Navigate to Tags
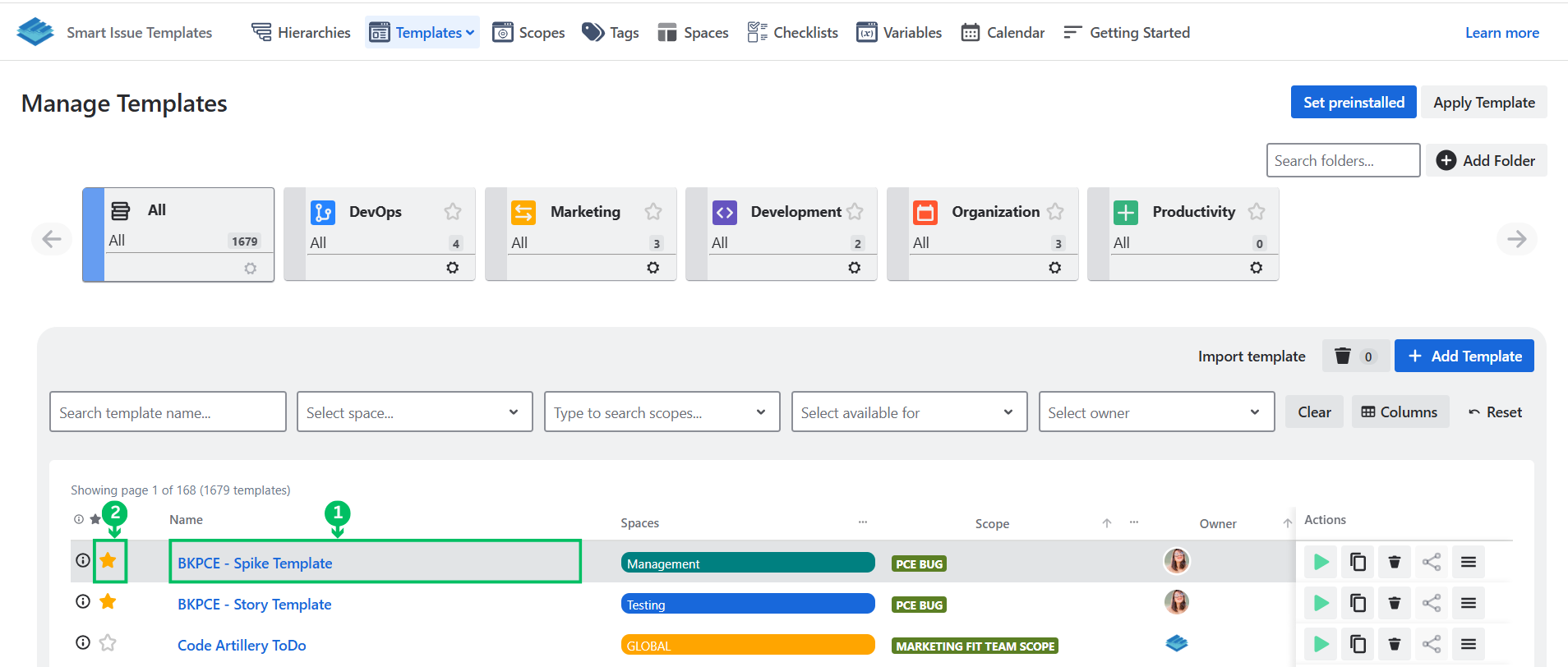The width and height of the screenshot is (1568, 667). 611,33
